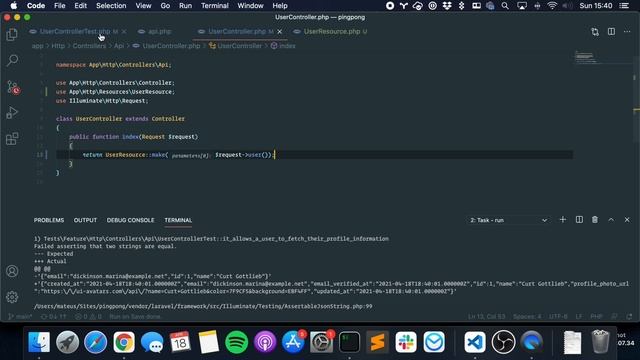Kill the terminal with trash icon
The width and height of the screenshot is (640, 360).
pyautogui.click(x=595, y=220)
